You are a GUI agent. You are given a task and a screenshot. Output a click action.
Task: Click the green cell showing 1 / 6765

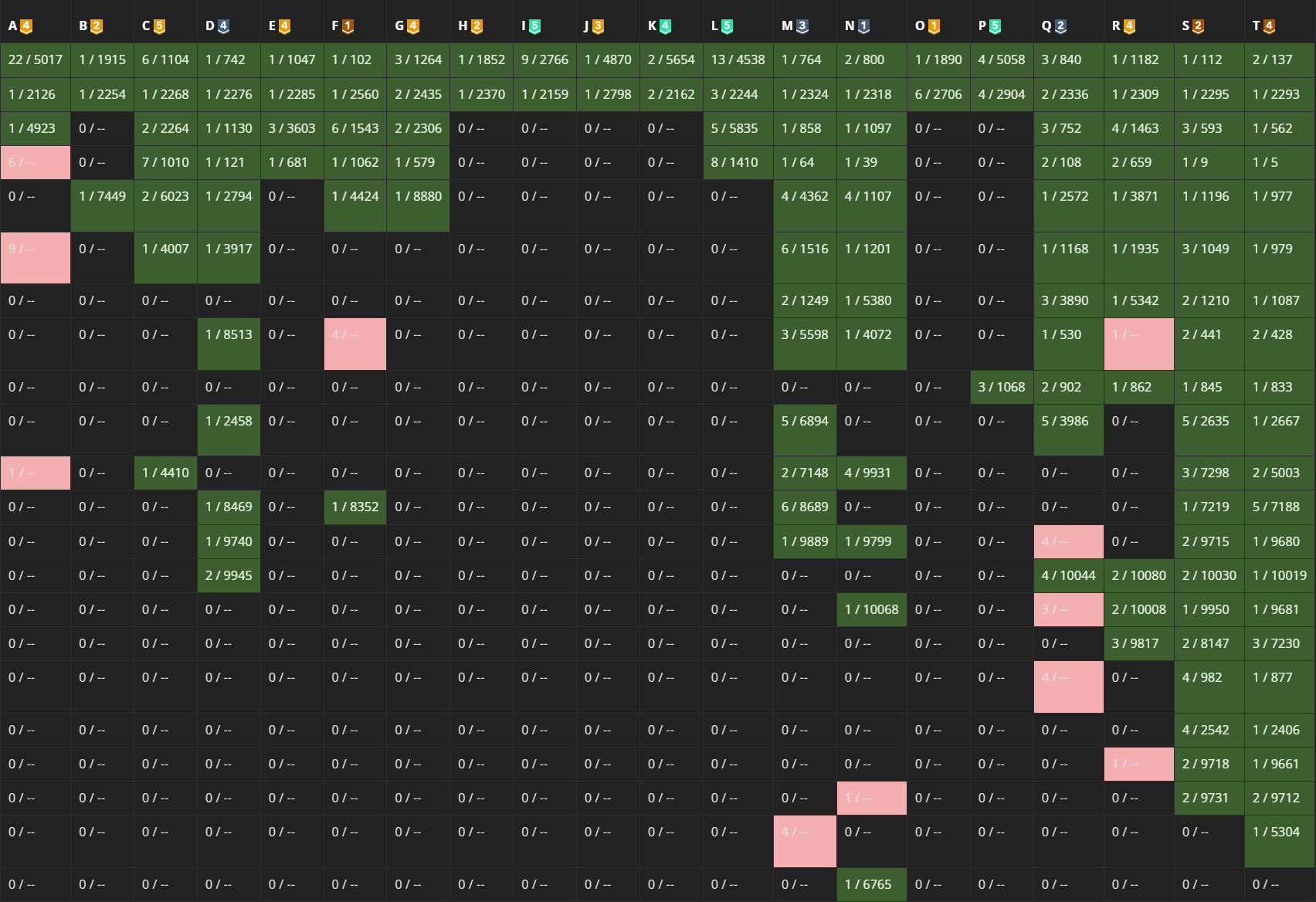point(871,884)
